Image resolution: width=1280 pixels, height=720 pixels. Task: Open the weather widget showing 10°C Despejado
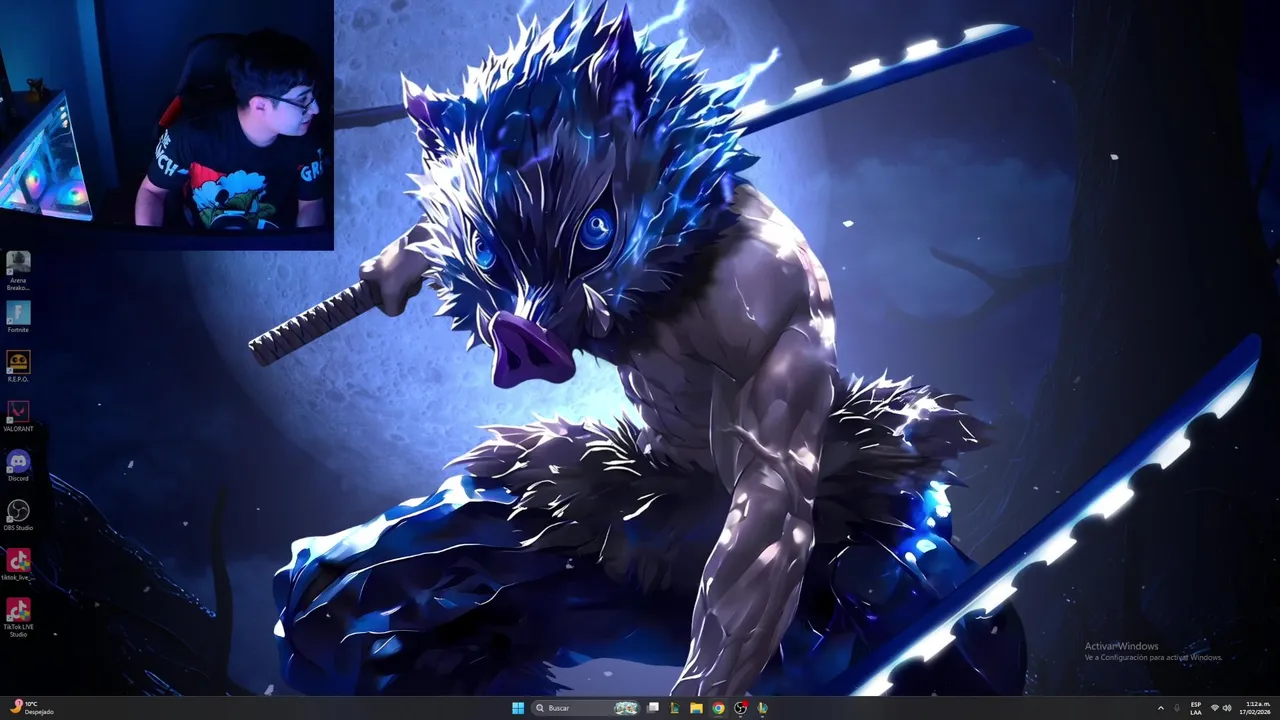point(31,708)
